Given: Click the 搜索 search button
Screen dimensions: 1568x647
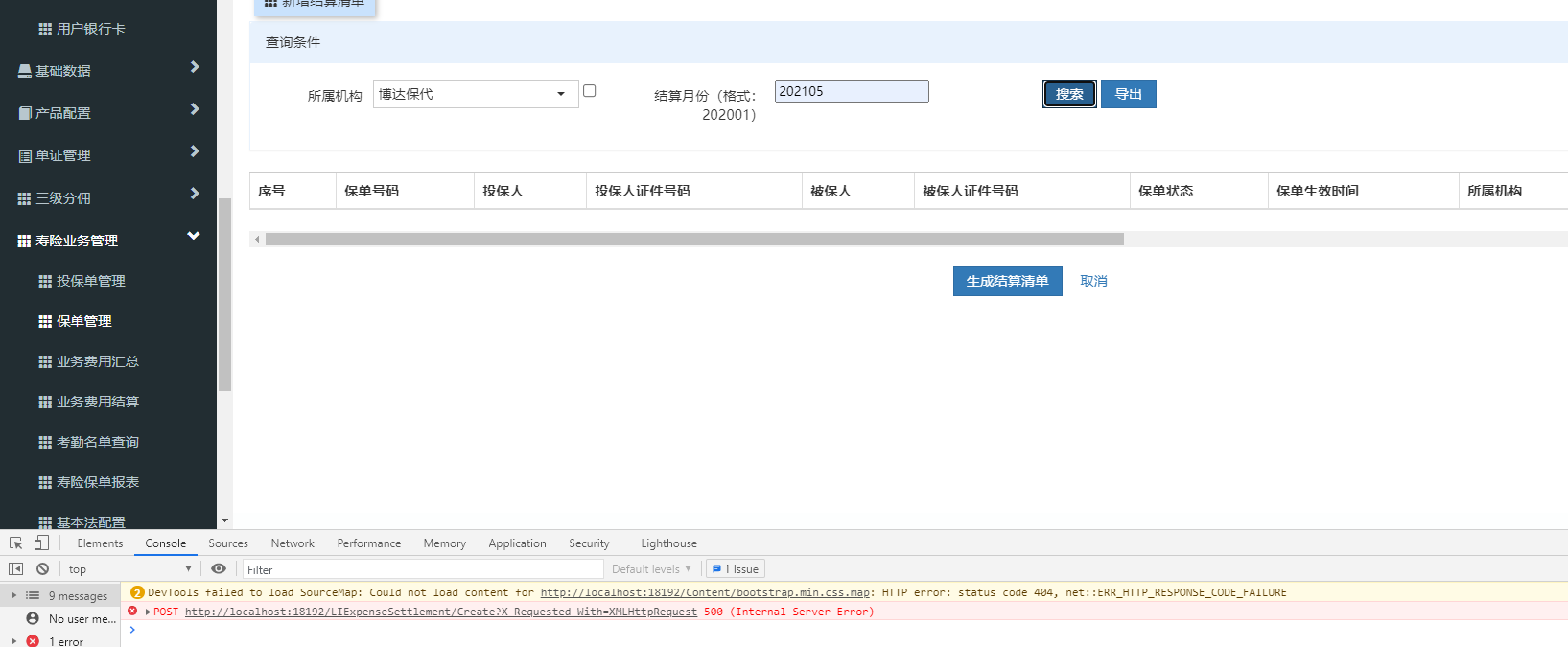Looking at the screenshot, I should point(1069,94).
